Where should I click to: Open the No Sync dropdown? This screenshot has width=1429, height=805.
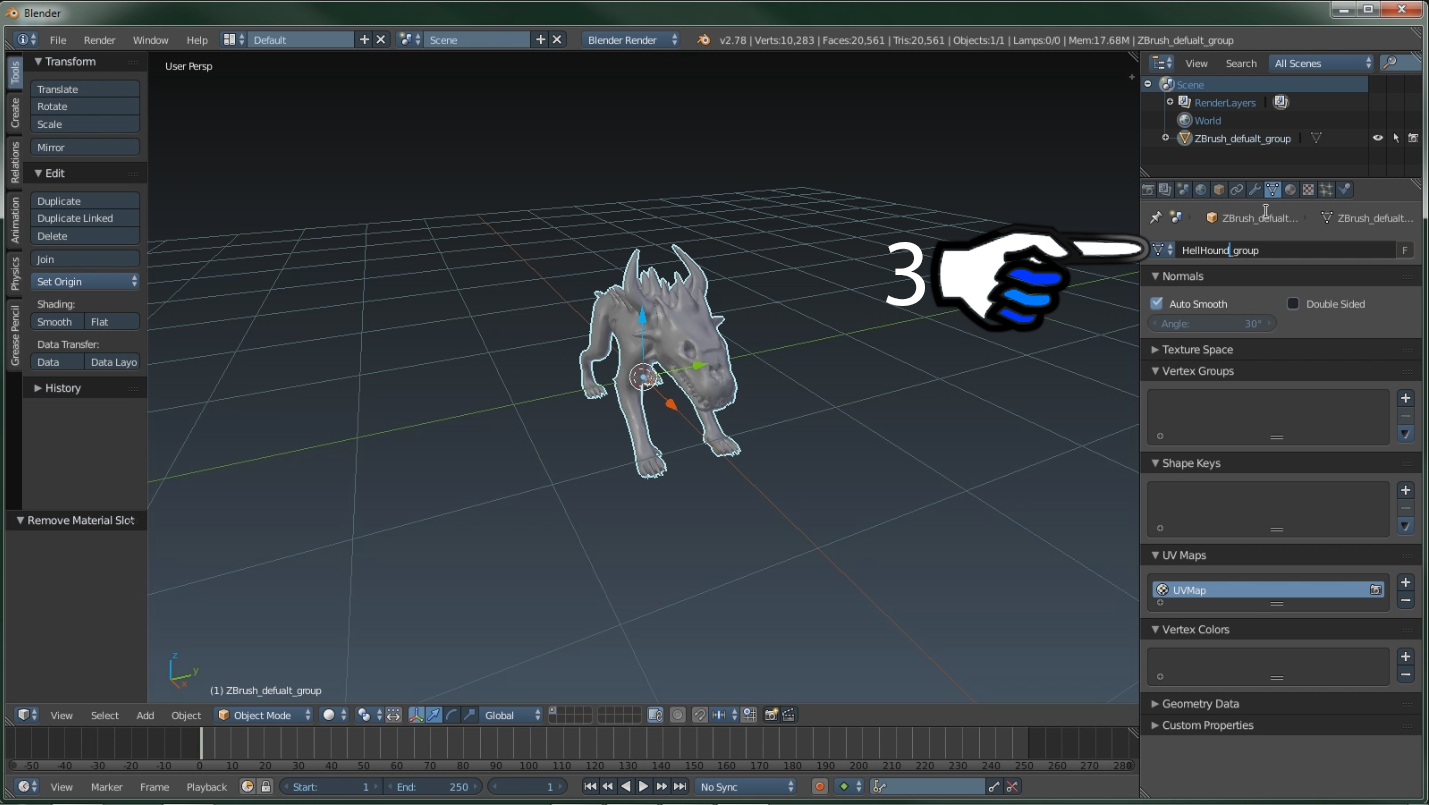click(x=746, y=787)
